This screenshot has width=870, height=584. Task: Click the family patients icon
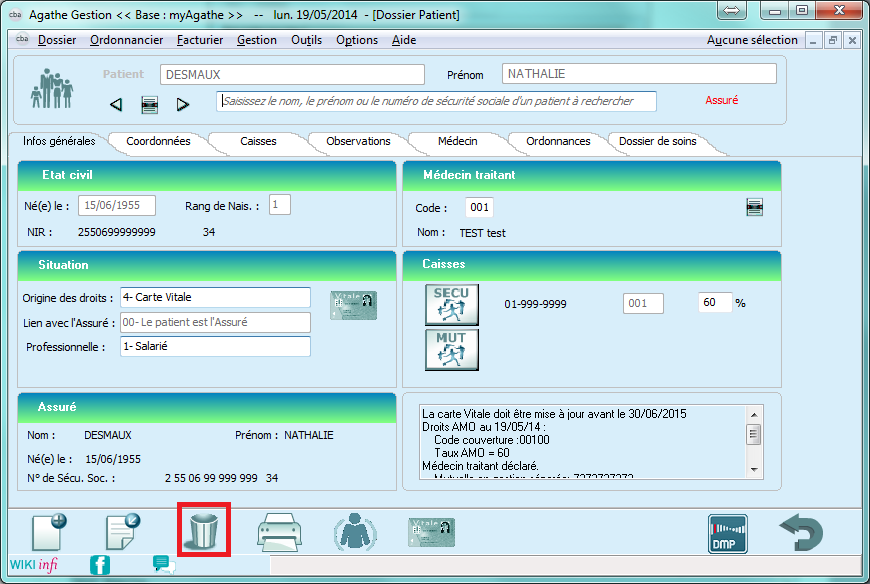[x=52, y=89]
